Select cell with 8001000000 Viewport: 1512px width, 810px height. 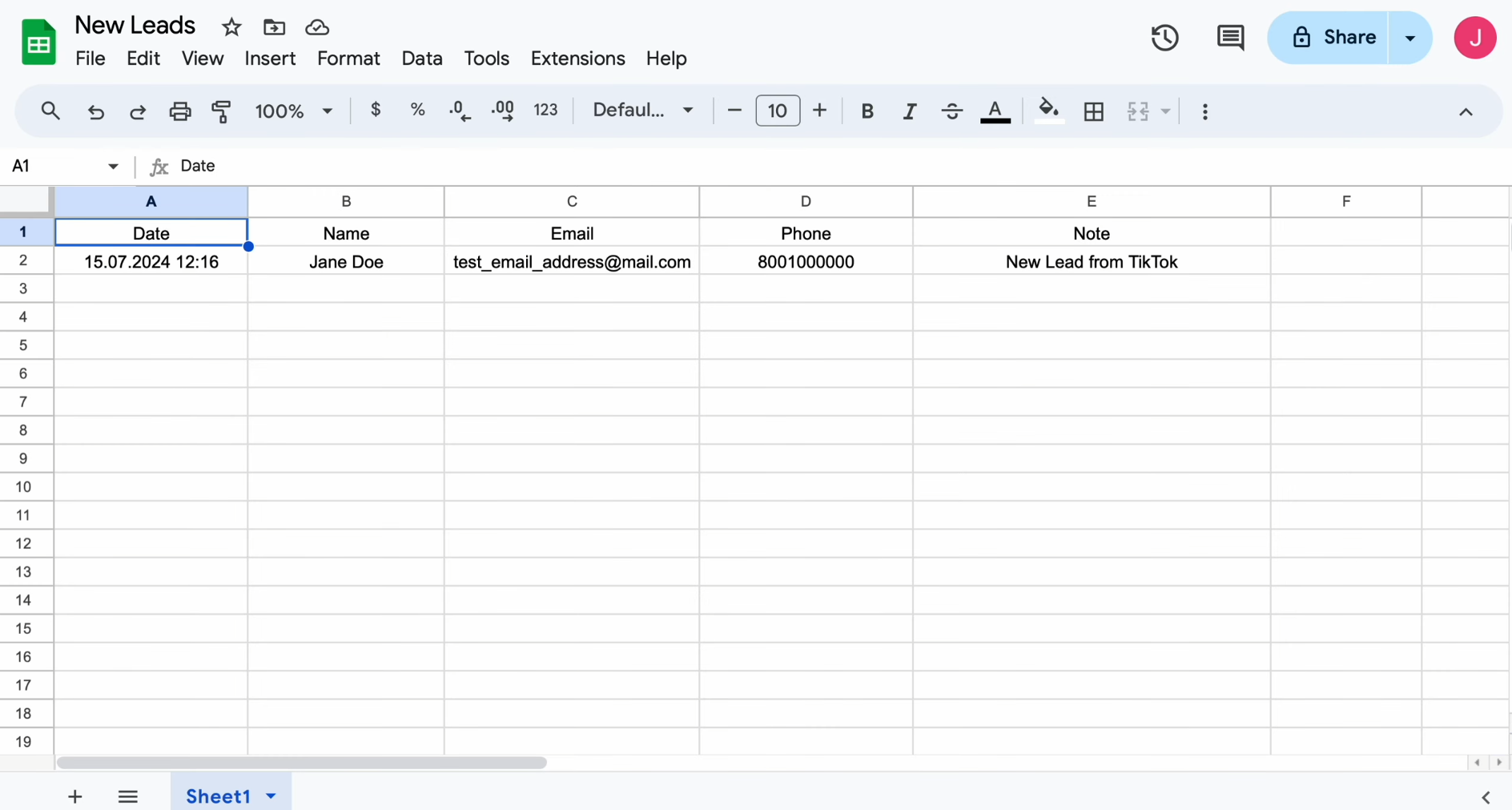pos(806,261)
